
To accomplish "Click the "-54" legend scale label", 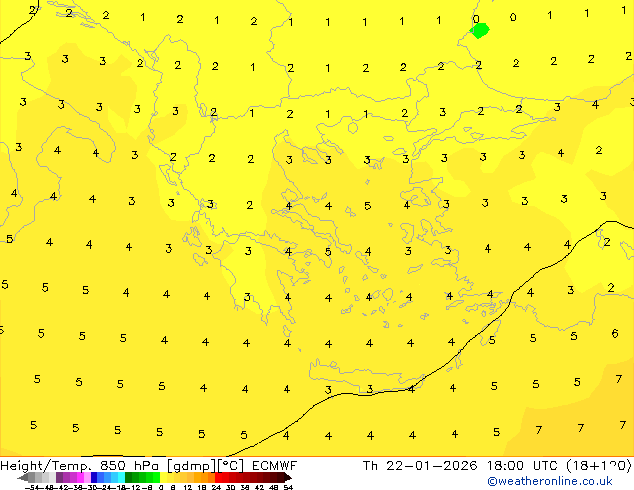I will [32, 487].
